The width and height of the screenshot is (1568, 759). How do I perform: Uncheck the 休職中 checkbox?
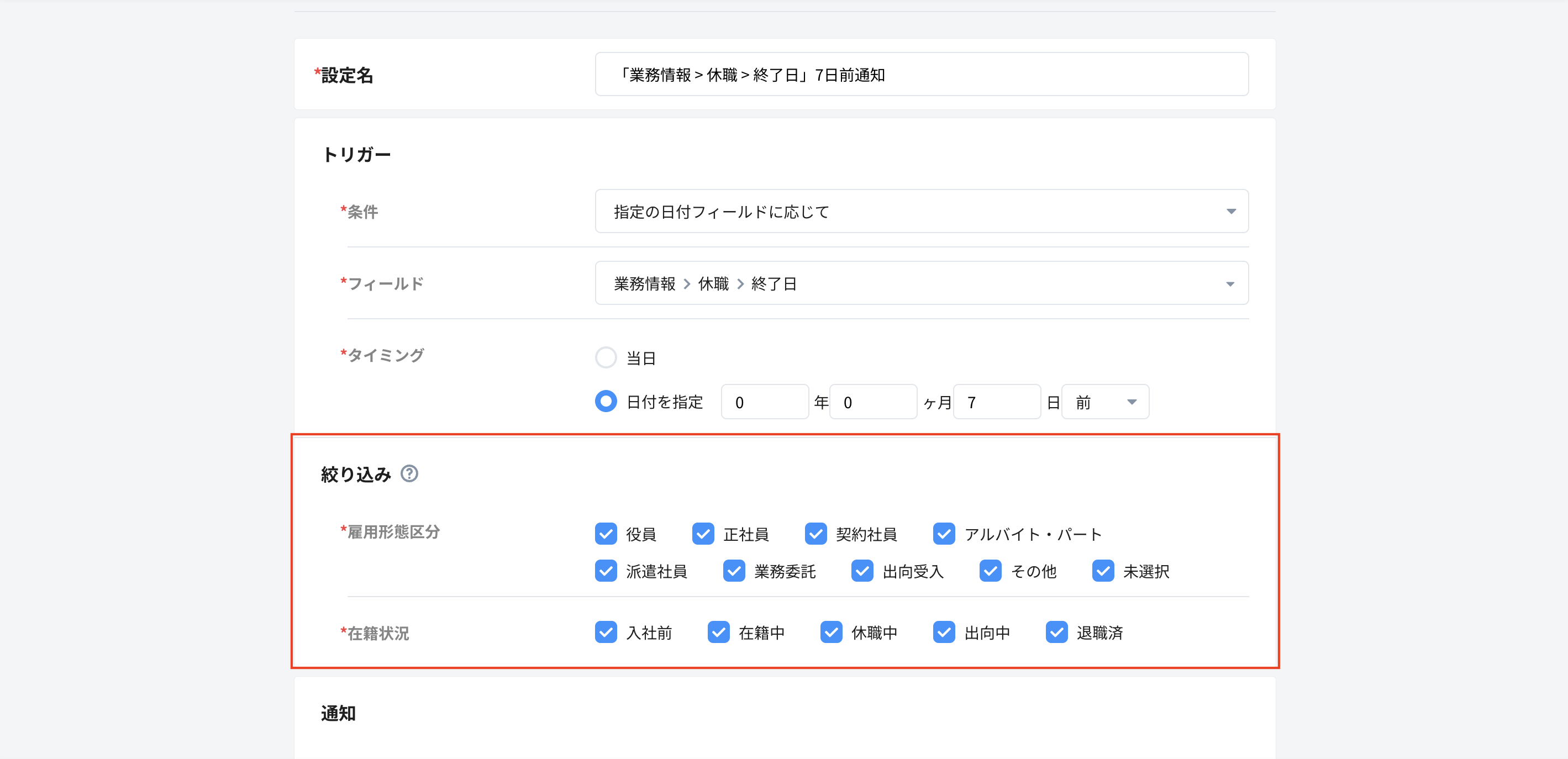point(831,632)
